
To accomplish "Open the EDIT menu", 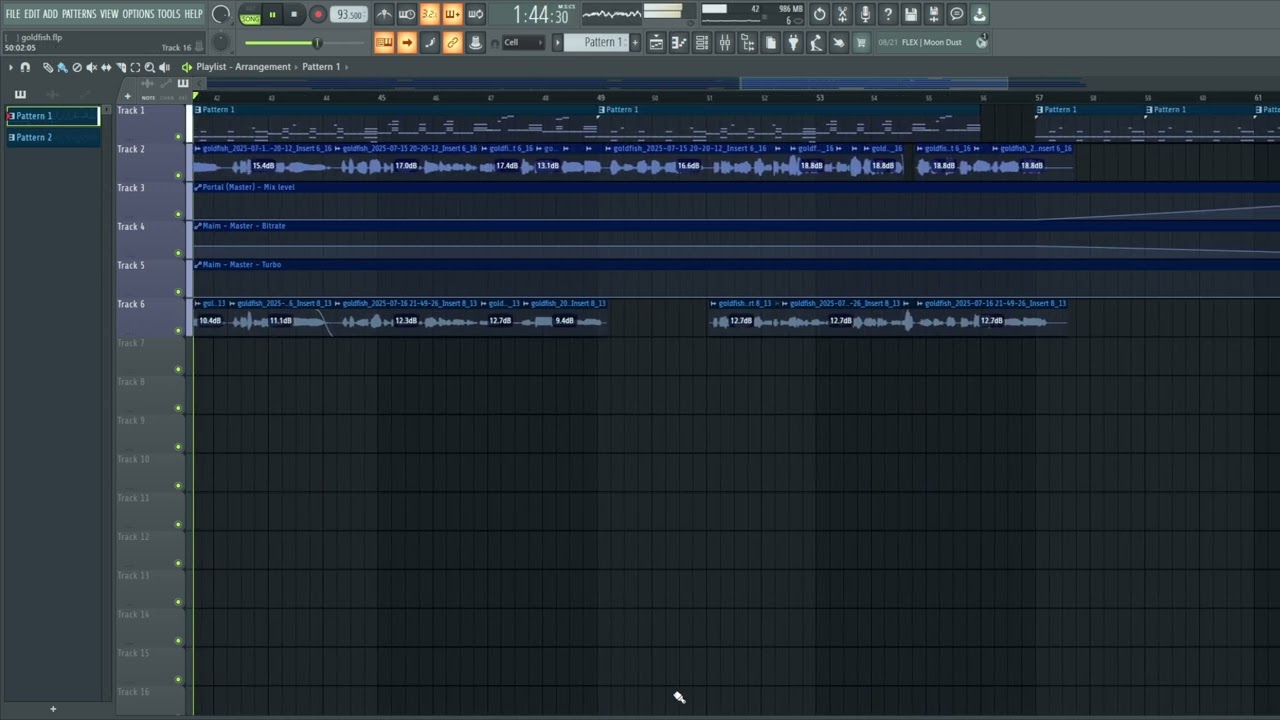I will point(32,14).
